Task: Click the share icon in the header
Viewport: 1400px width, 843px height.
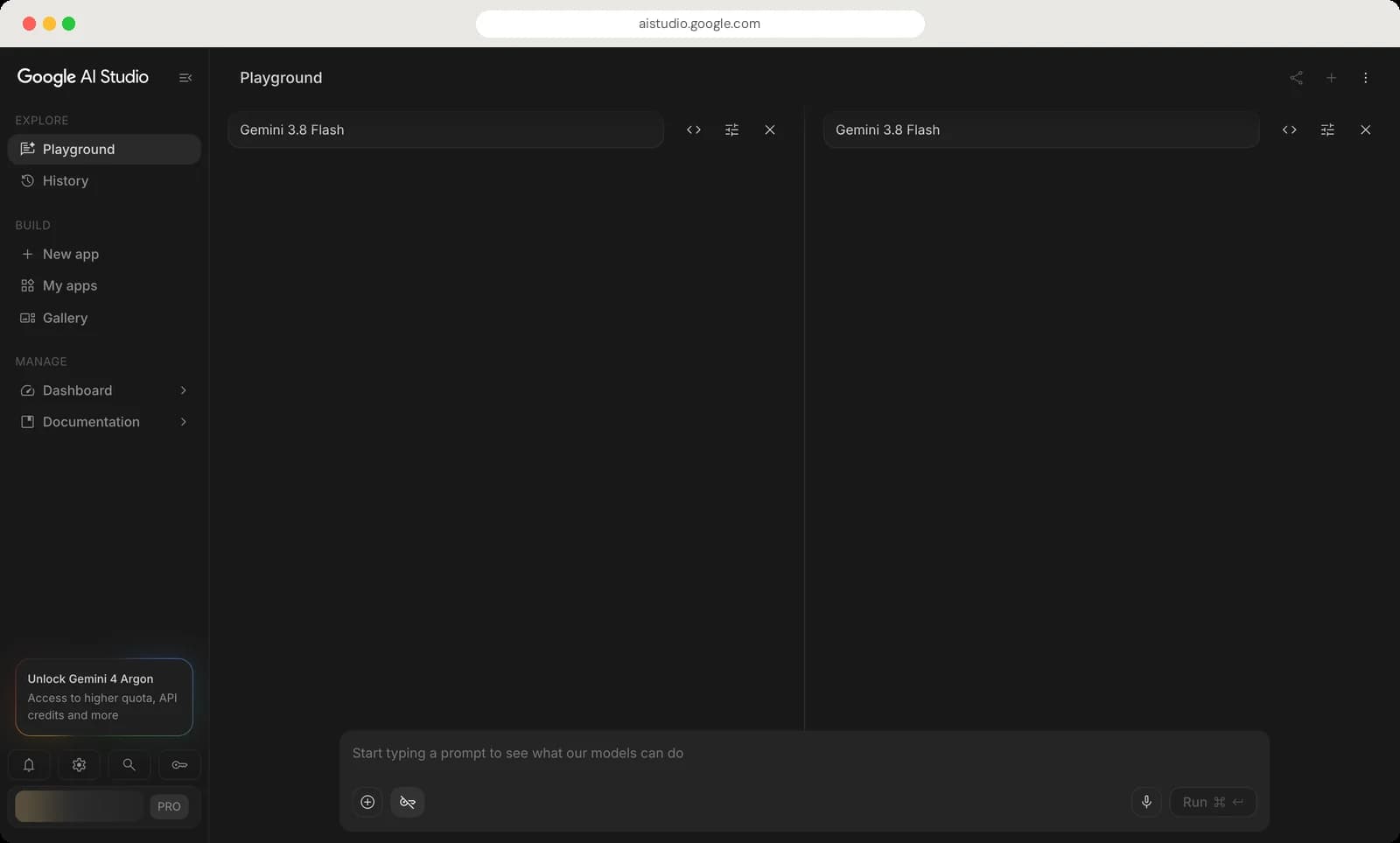Action: click(1297, 78)
